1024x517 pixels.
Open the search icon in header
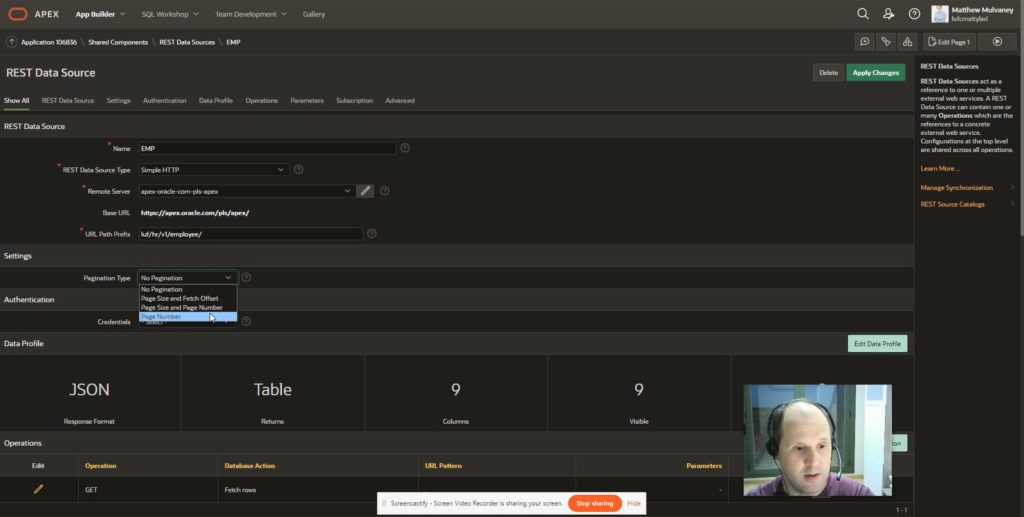(x=863, y=14)
